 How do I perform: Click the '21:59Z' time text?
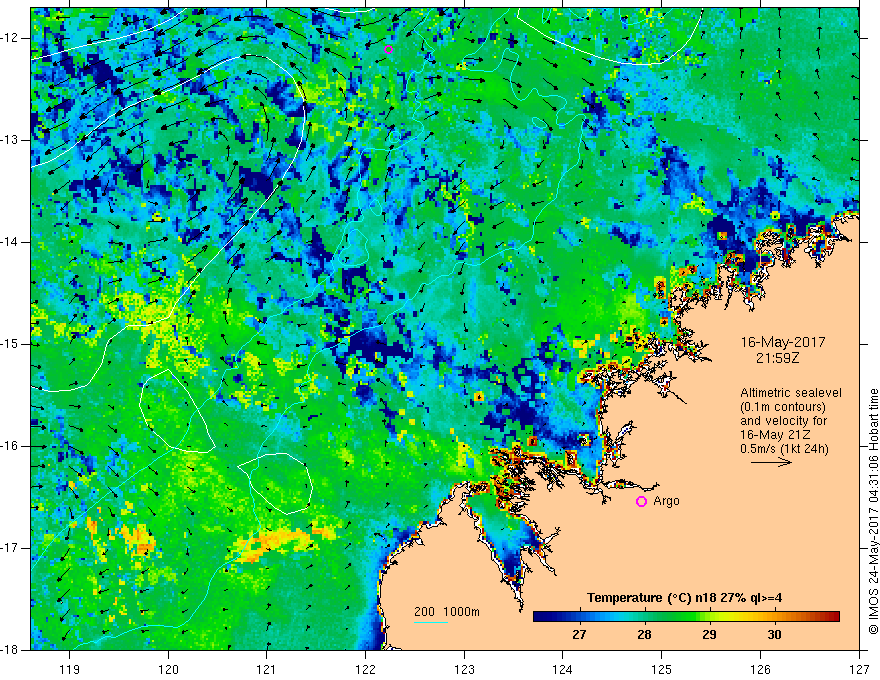777,357
